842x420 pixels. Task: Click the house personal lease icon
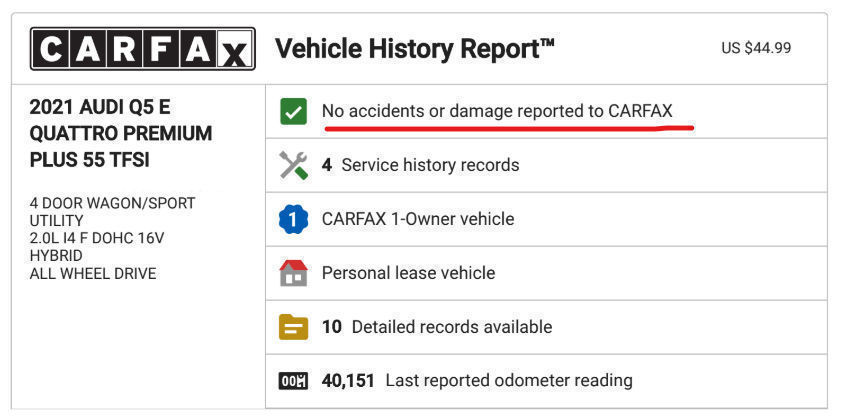[293, 273]
